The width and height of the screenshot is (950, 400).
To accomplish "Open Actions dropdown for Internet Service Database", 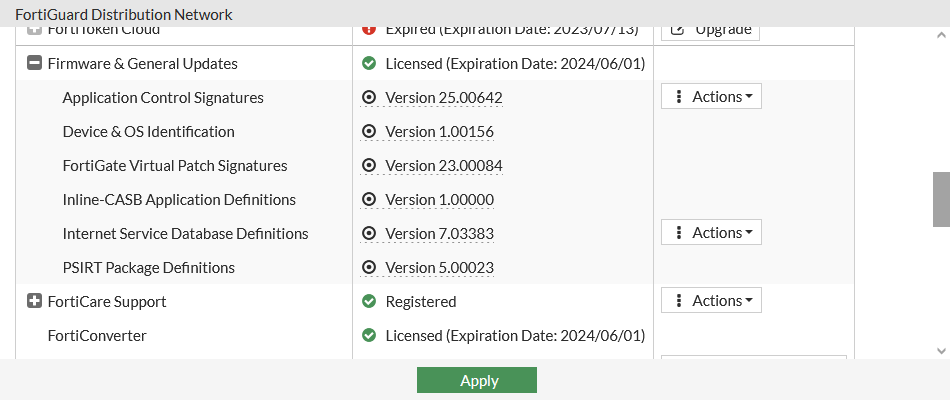I will coord(711,233).
